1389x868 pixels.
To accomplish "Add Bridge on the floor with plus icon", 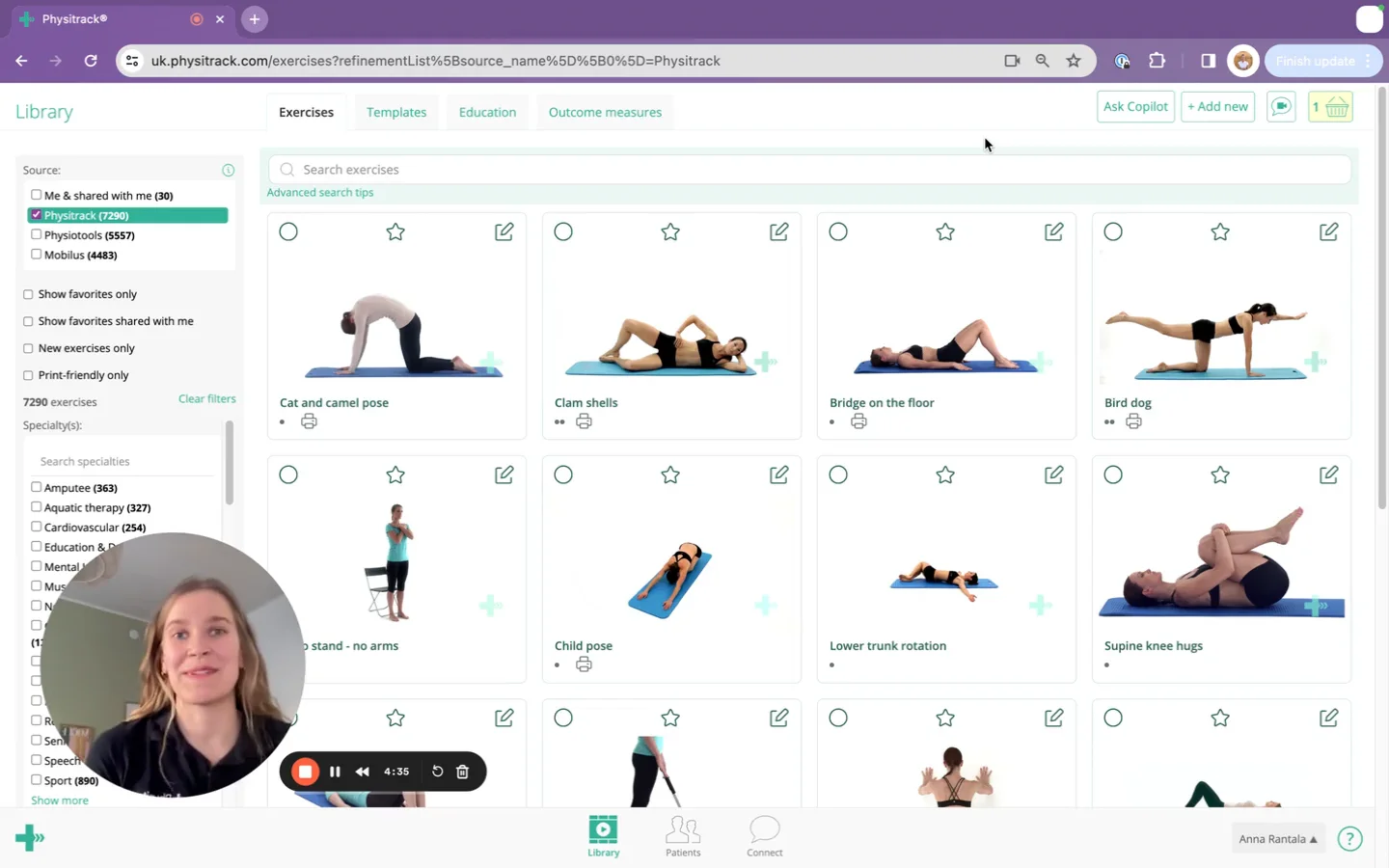I will (x=1040, y=363).
